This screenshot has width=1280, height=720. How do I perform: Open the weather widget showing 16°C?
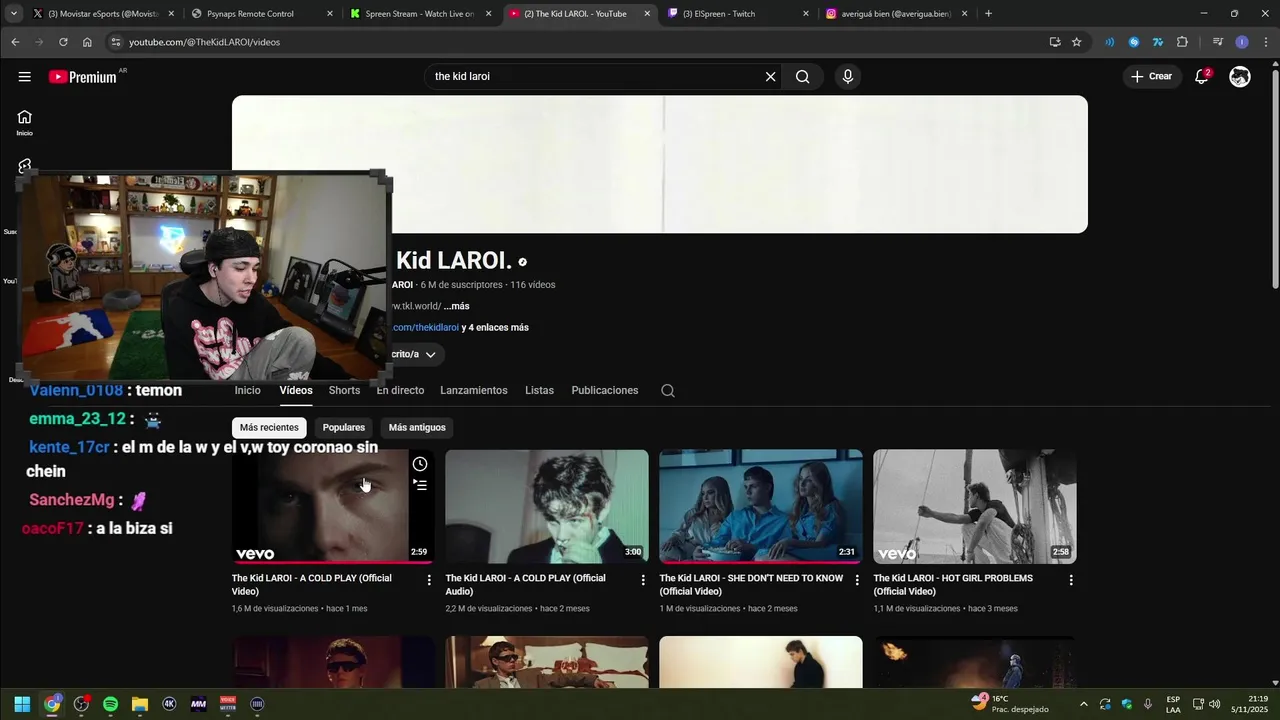[1010, 704]
